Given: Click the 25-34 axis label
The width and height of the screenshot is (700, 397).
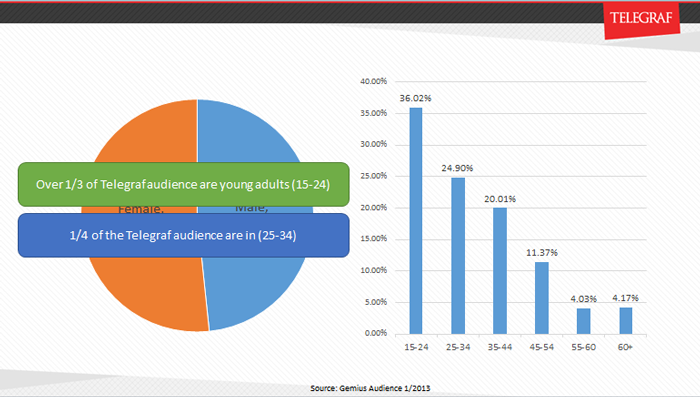Looking at the screenshot, I should pyautogui.click(x=458, y=347).
